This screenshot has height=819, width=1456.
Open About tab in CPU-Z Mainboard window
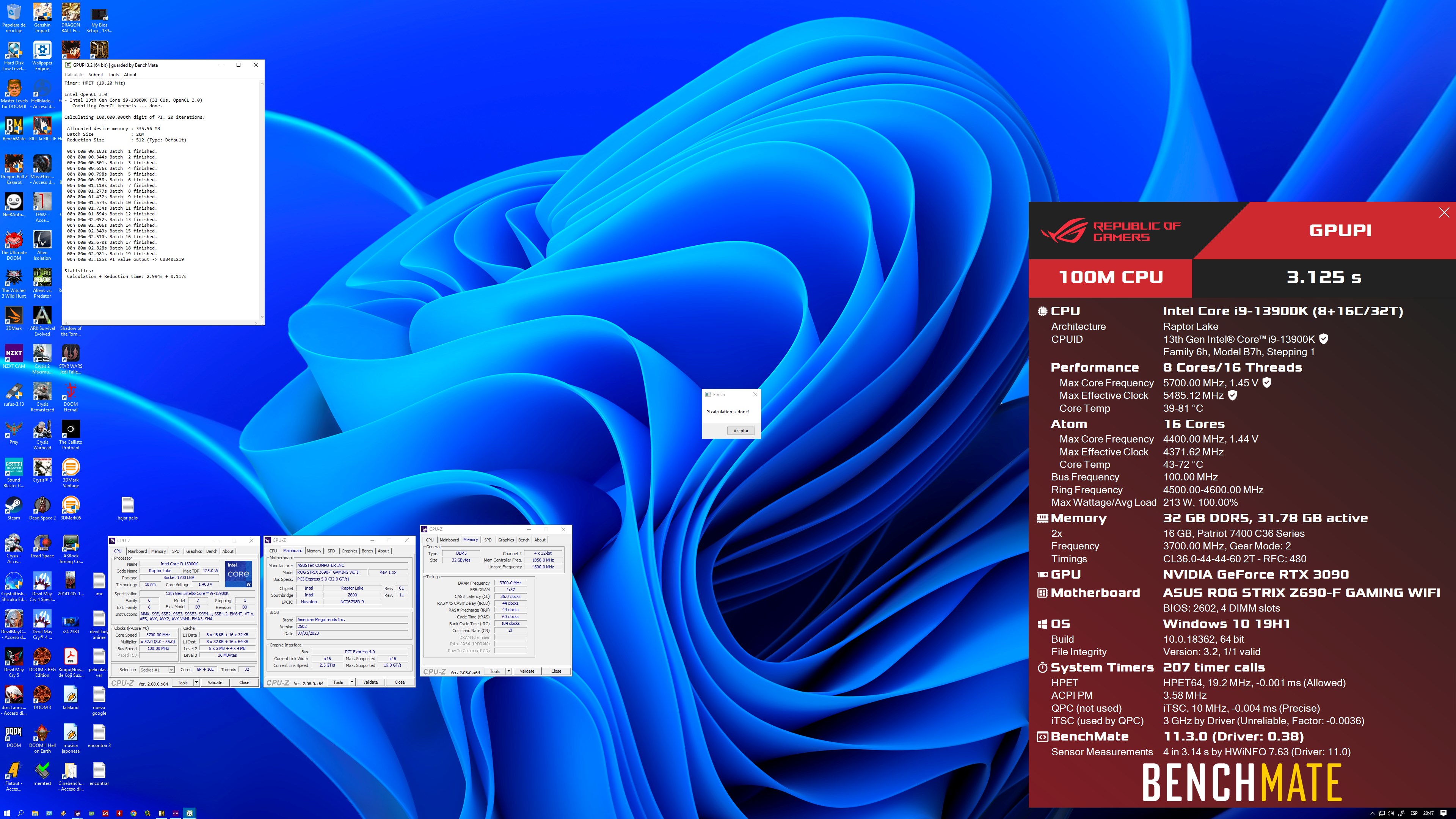coord(383,551)
